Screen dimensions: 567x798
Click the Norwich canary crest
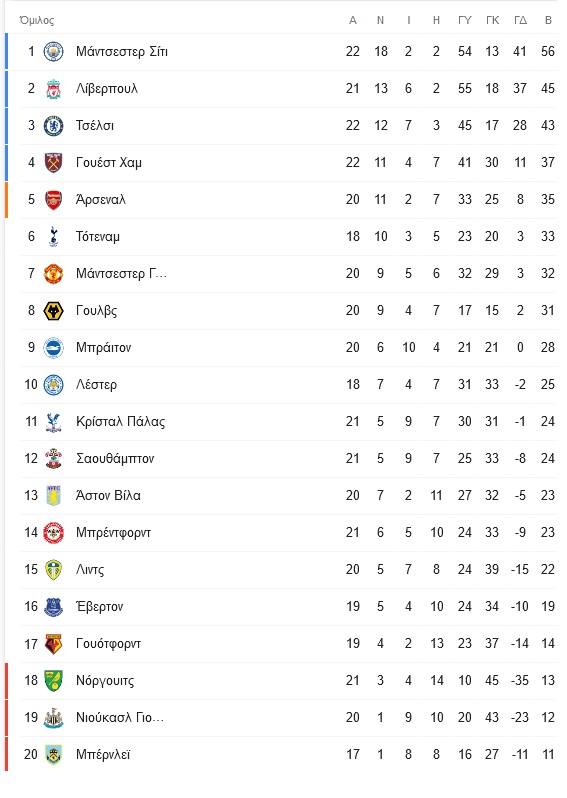coord(53,680)
